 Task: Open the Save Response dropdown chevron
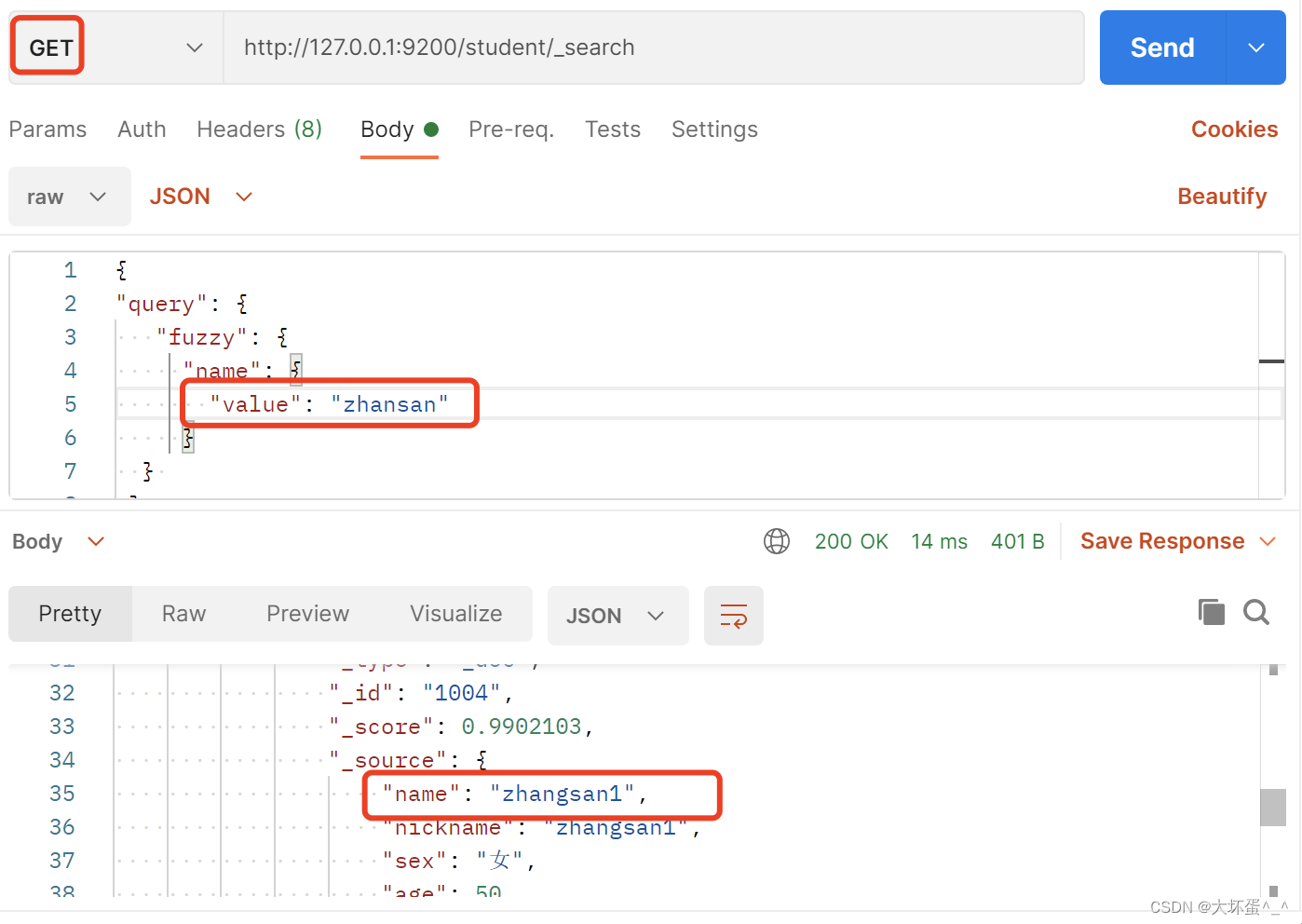(1268, 541)
